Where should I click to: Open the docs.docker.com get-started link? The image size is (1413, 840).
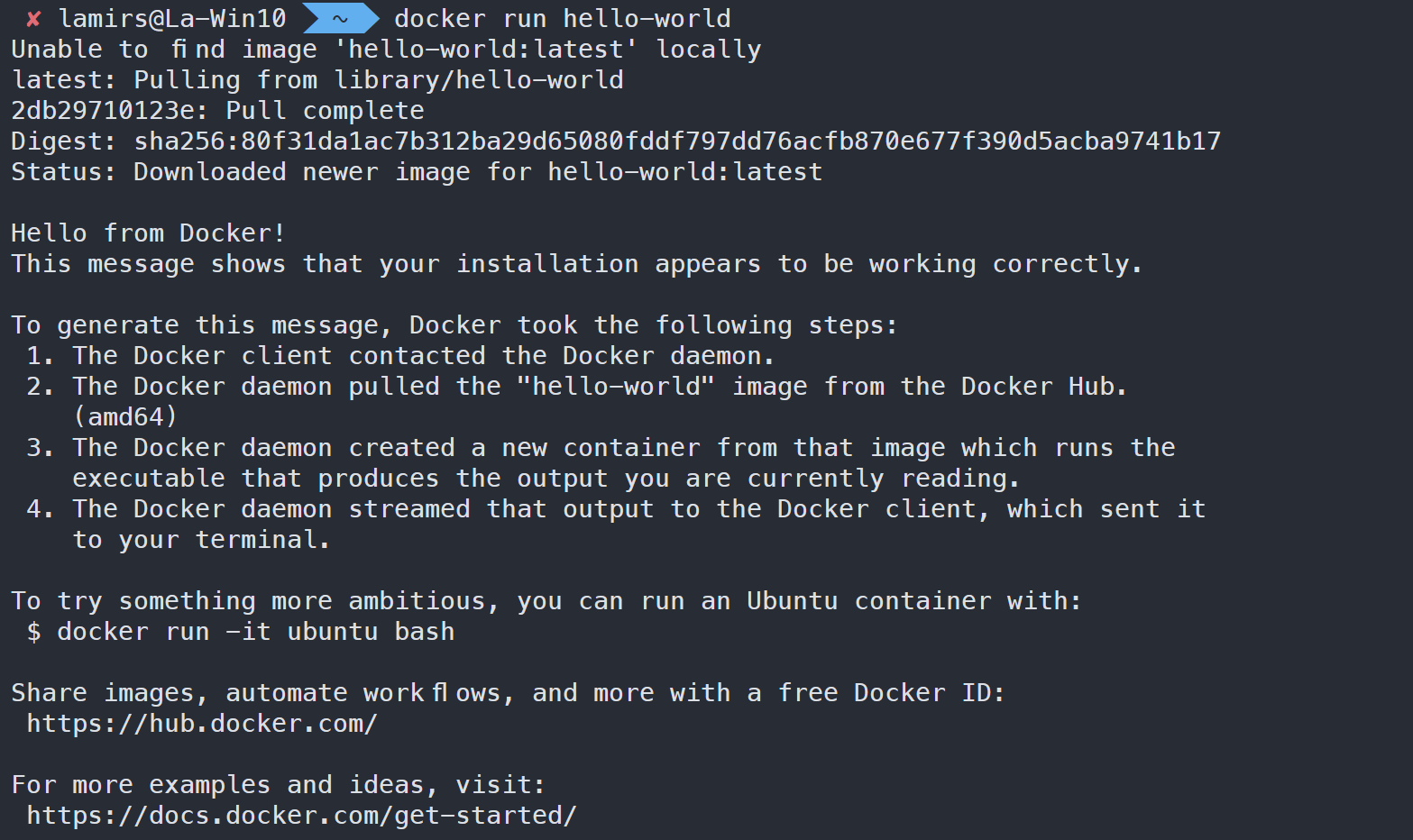[301, 816]
